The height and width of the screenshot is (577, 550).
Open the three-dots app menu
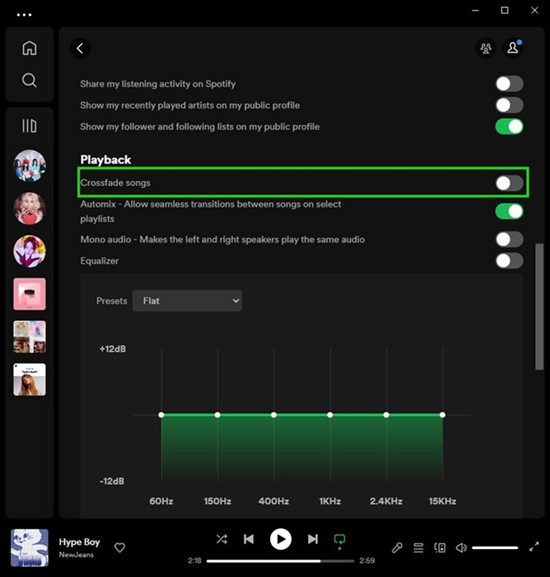(24, 15)
